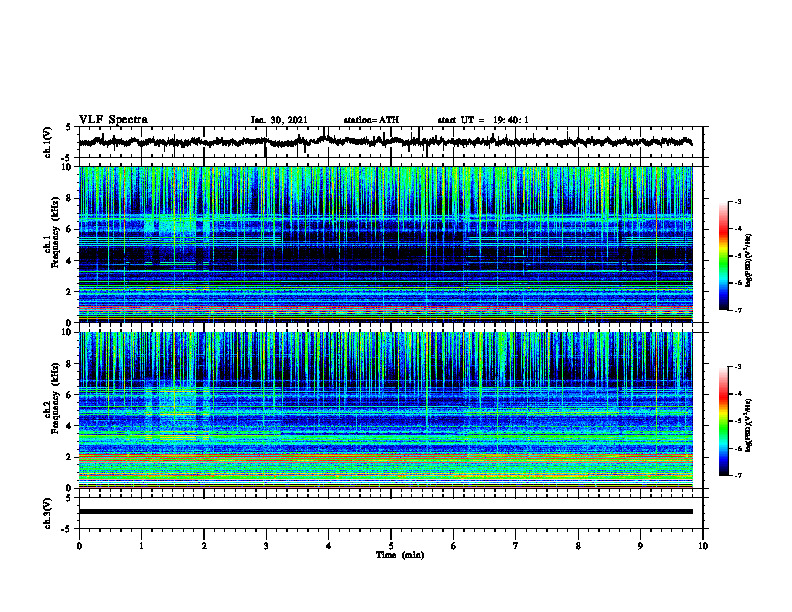
Task: Click time axis tick label "10"
Action: click(703, 546)
